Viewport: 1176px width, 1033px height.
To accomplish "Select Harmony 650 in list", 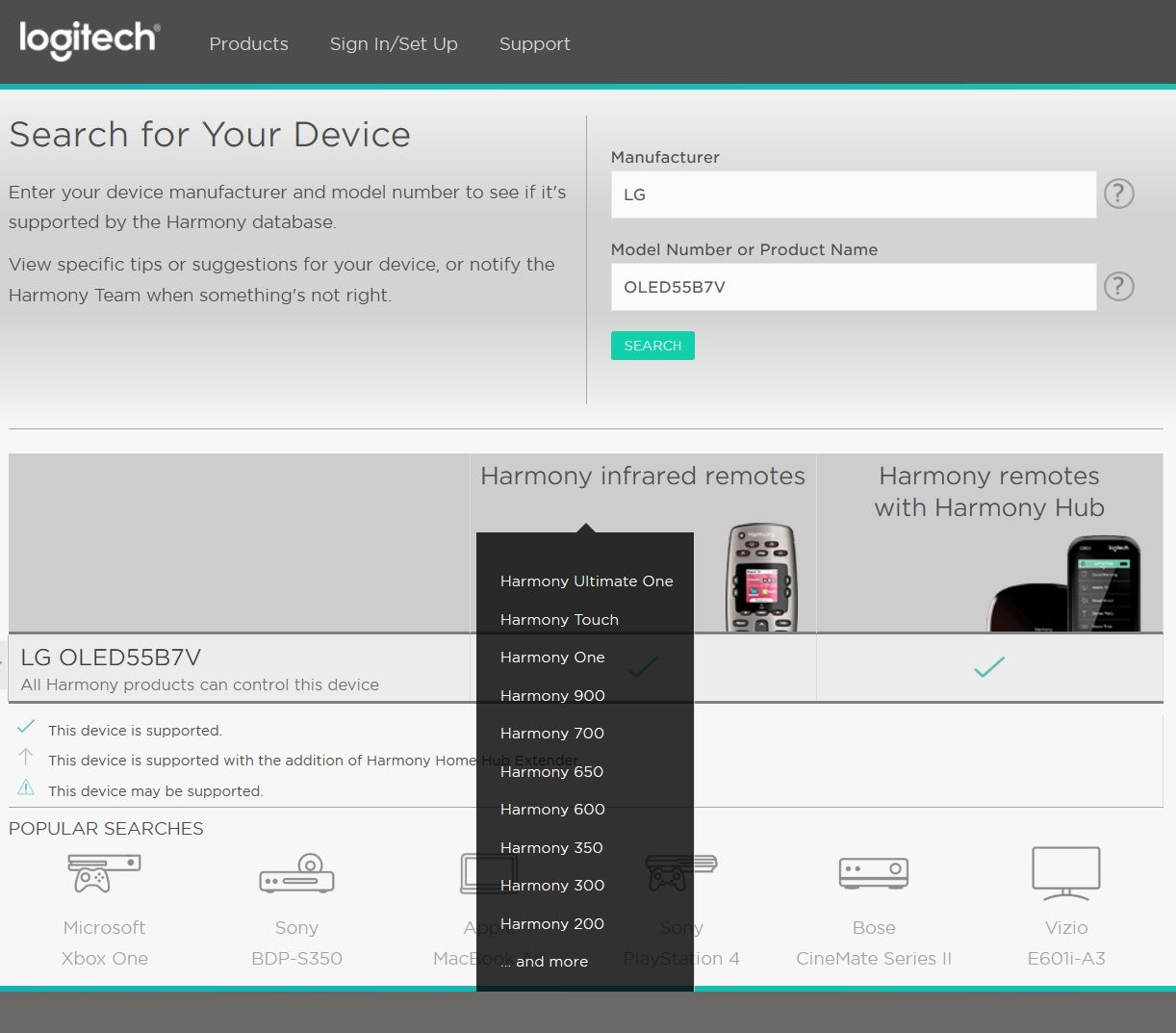I will coord(551,772).
